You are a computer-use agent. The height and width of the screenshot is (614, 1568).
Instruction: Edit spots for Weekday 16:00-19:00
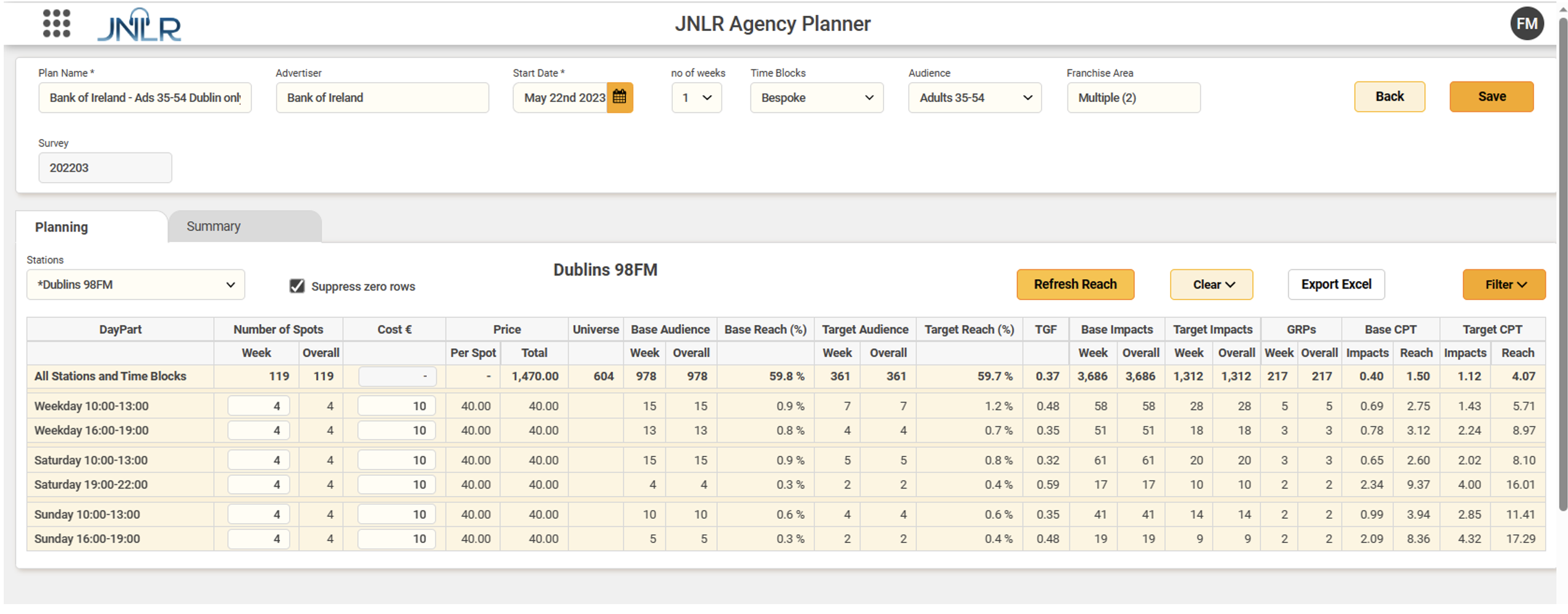click(258, 430)
